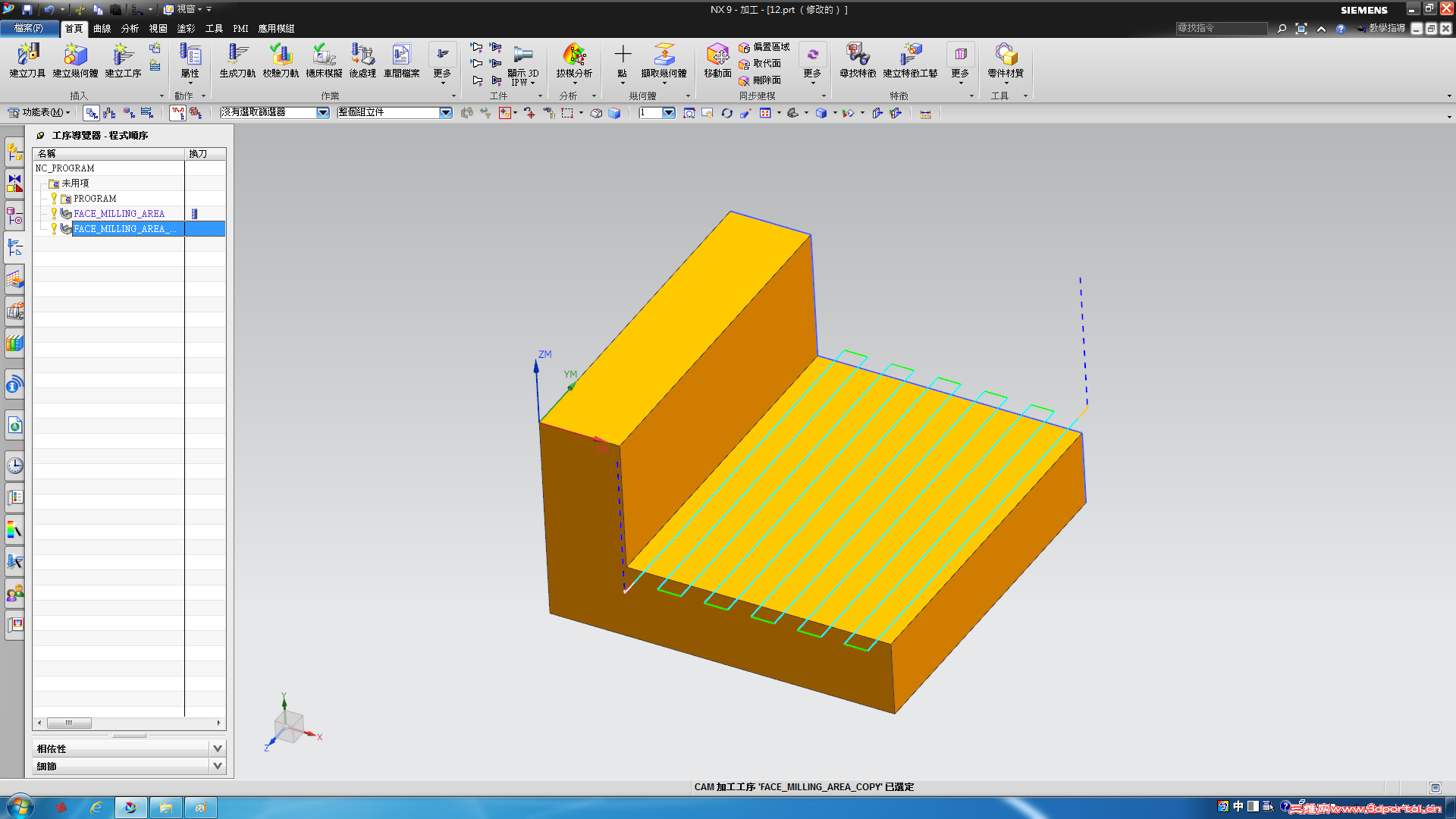Open the selection filter (沒有選取篩選器) dropdown
Screen dimensions: 1456x819
tap(323, 113)
